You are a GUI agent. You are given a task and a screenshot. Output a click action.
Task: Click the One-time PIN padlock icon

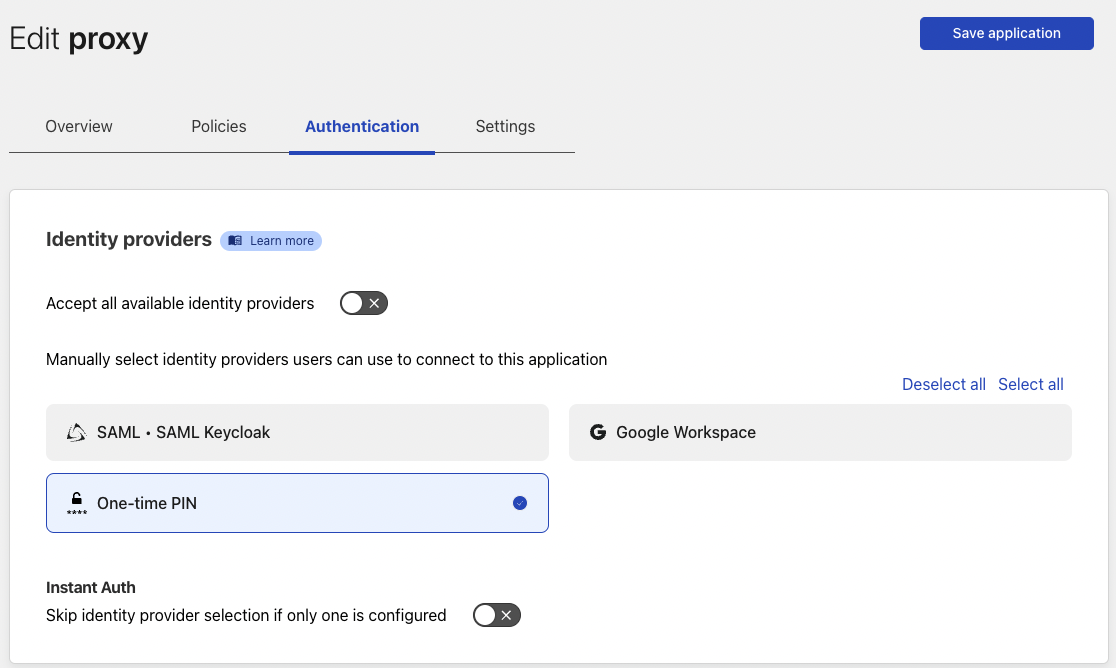coord(76,502)
